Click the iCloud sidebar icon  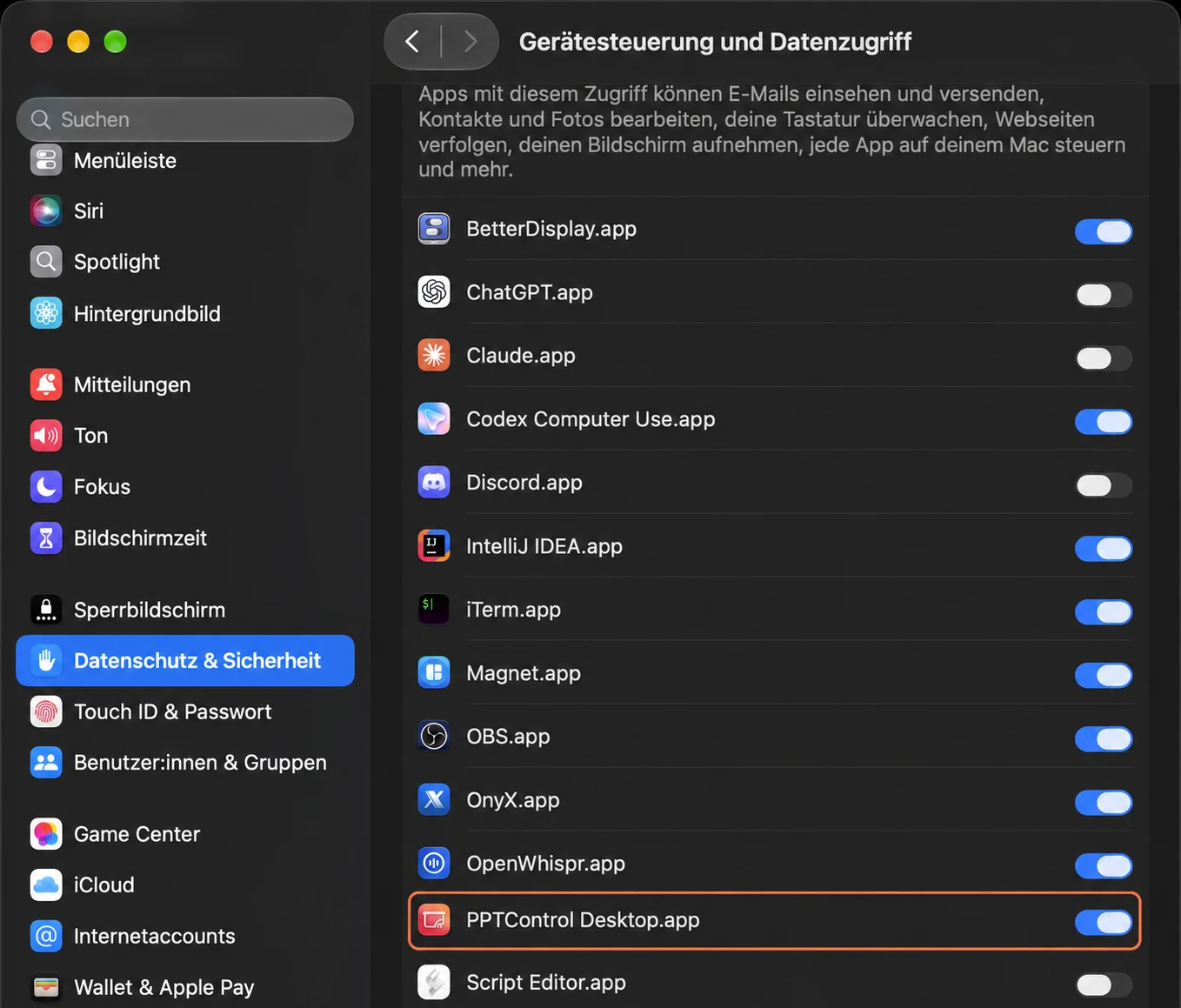46,885
